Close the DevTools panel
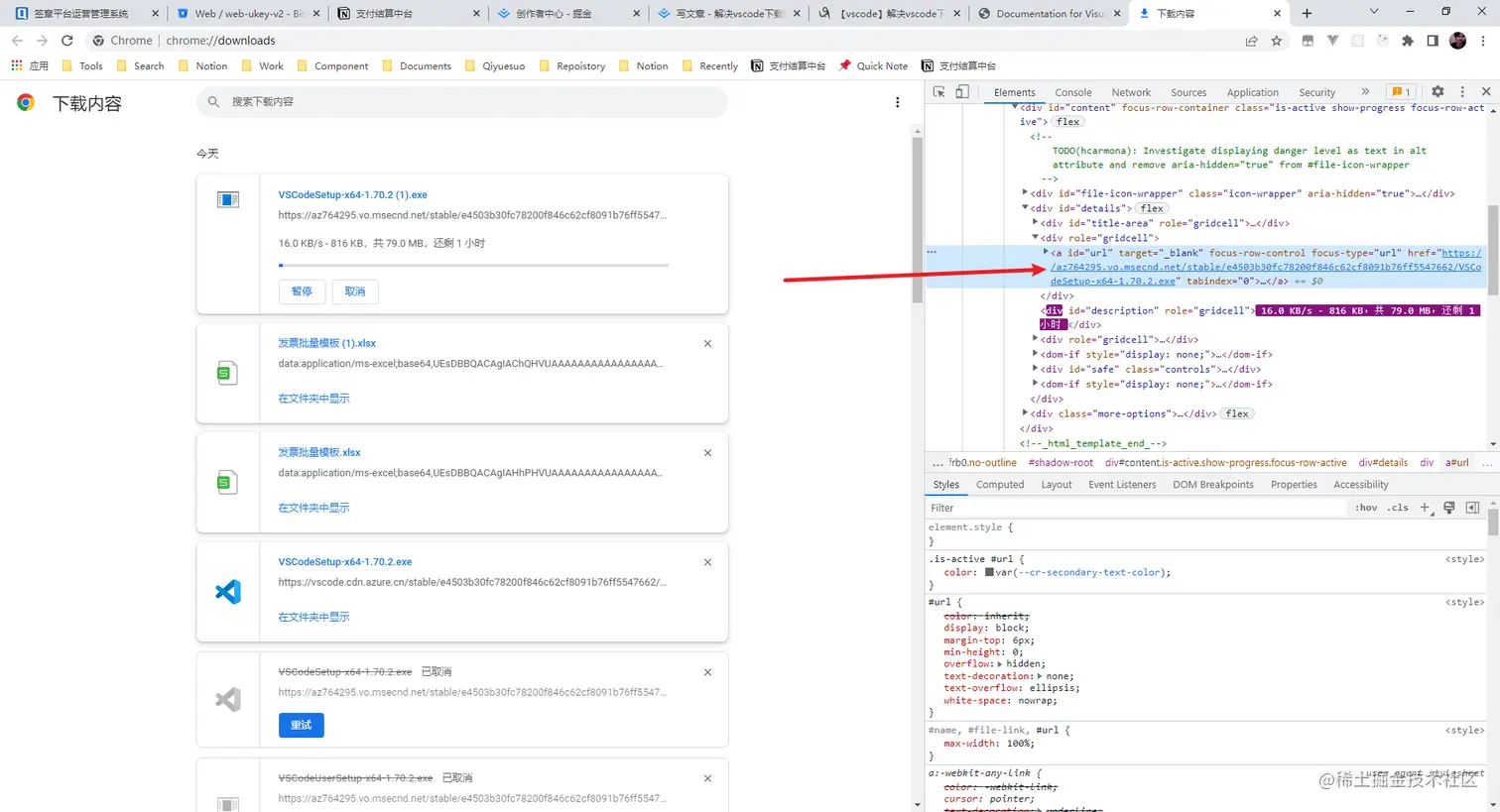The width and height of the screenshot is (1500, 812). pos(1485,91)
